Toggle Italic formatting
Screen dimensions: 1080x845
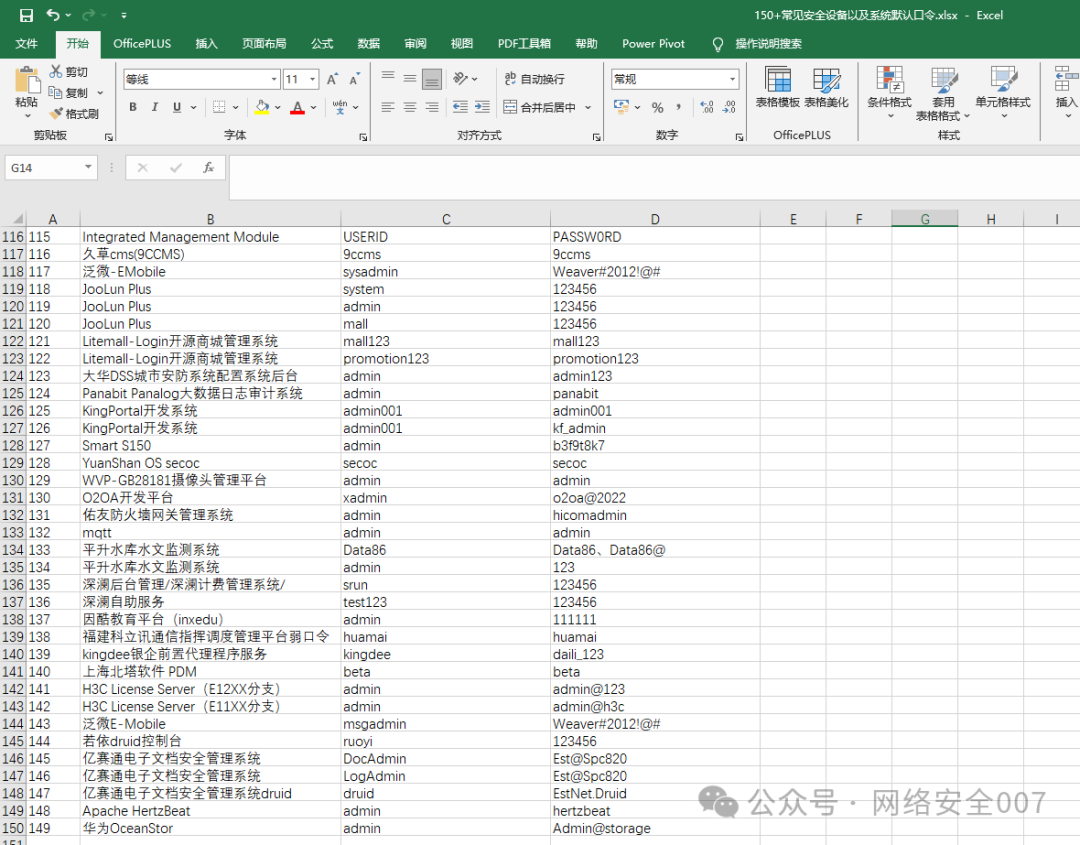(x=155, y=107)
